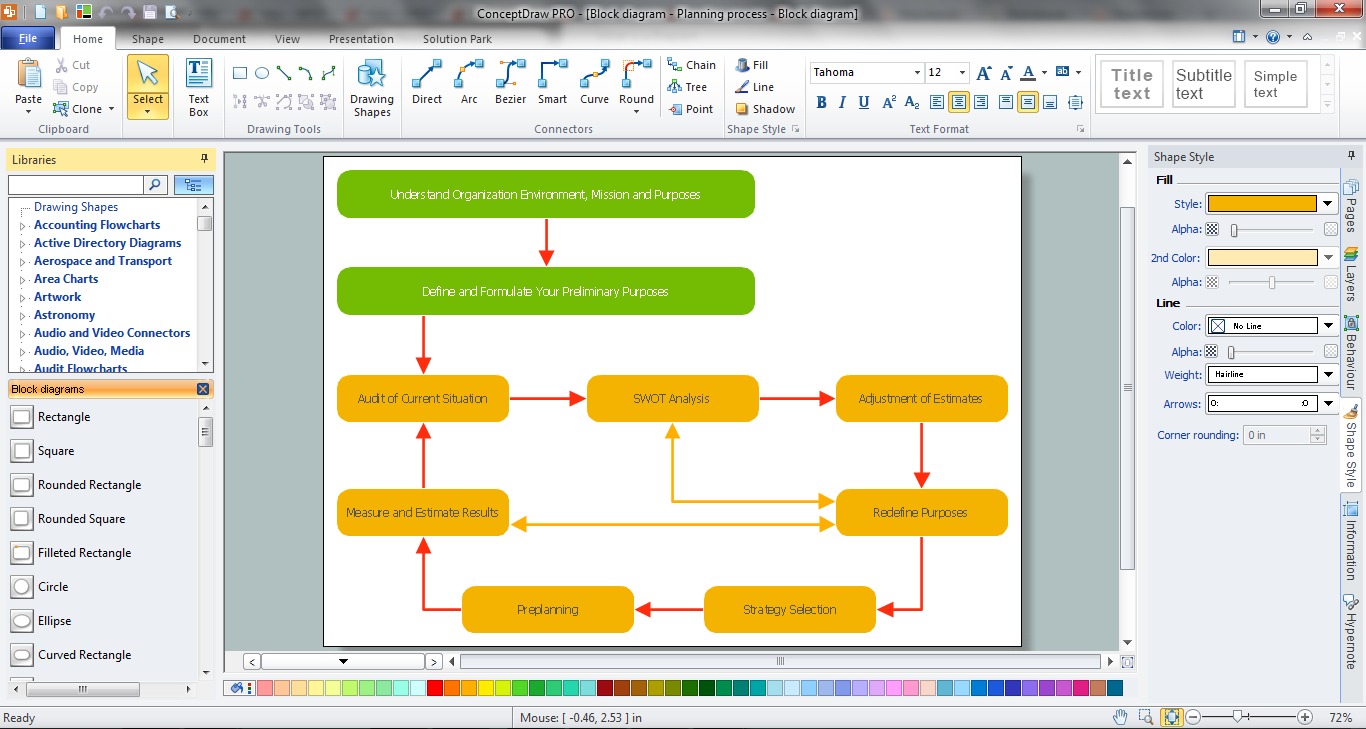Screen dimensions: 1366x729
Task: Toggle bold text formatting
Action: (x=819, y=103)
